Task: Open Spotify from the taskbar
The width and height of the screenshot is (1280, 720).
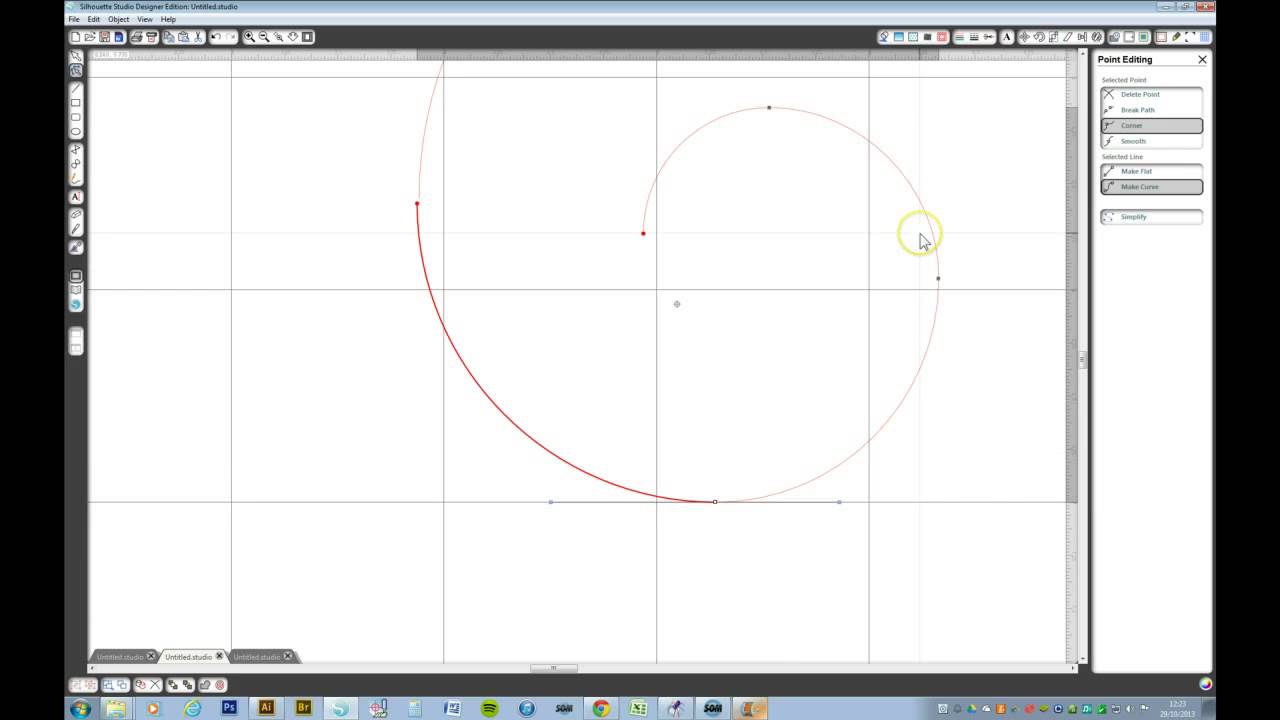Action: coord(490,708)
